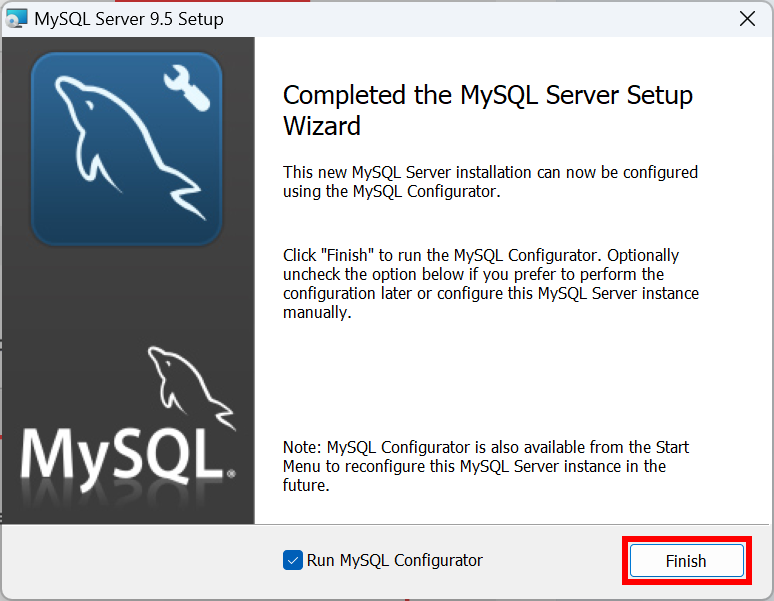774x601 pixels.
Task: Click the large MySQL wordmark in the sidebar
Action: (x=122, y=458)
